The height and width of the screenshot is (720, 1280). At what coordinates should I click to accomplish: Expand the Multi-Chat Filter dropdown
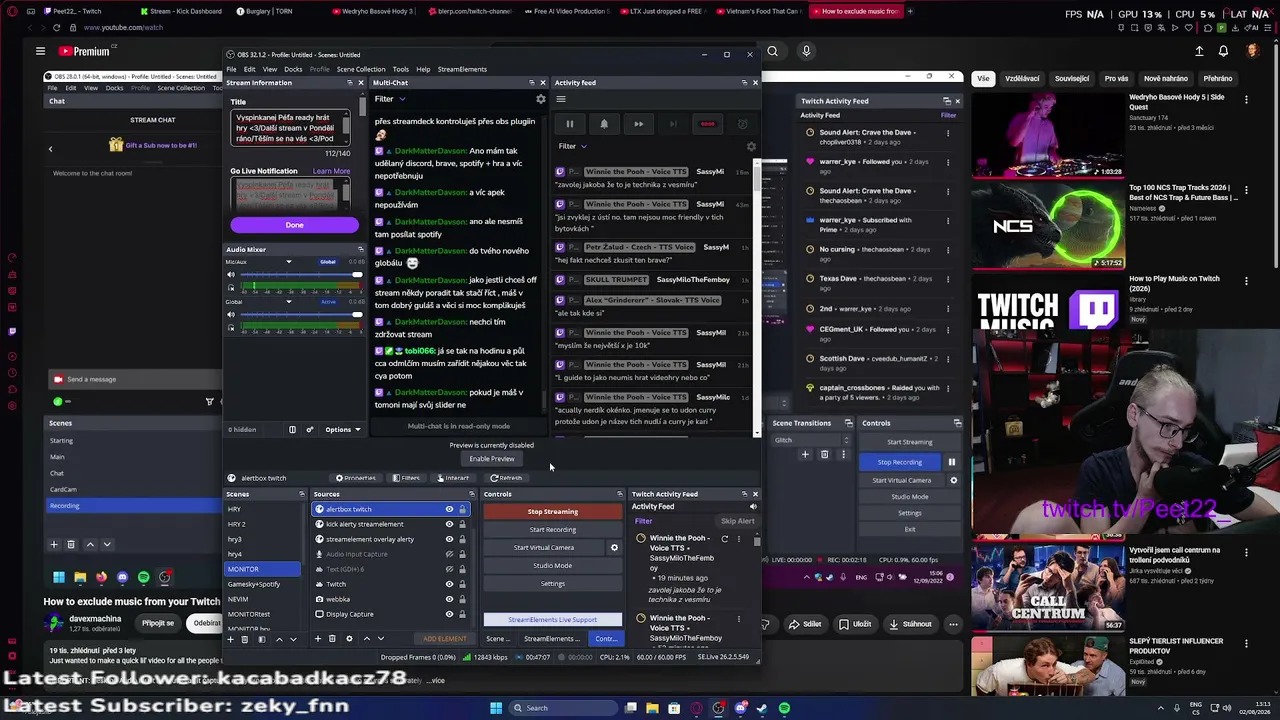pos(390,99)
